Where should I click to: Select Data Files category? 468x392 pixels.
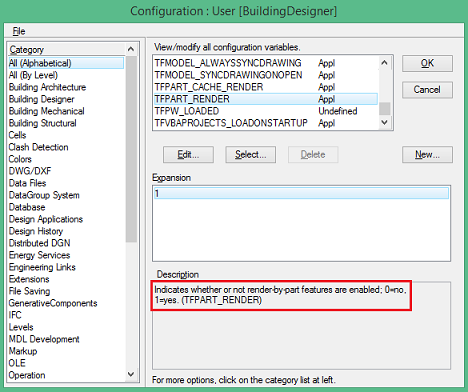click(x=66, y=183)
